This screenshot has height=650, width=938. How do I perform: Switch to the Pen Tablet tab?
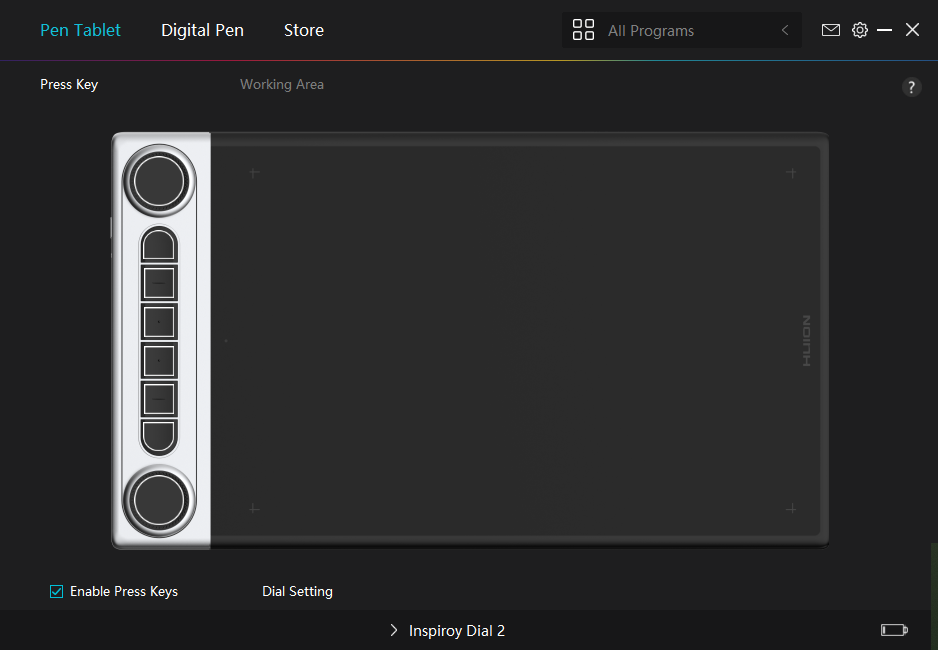[80, 30]
